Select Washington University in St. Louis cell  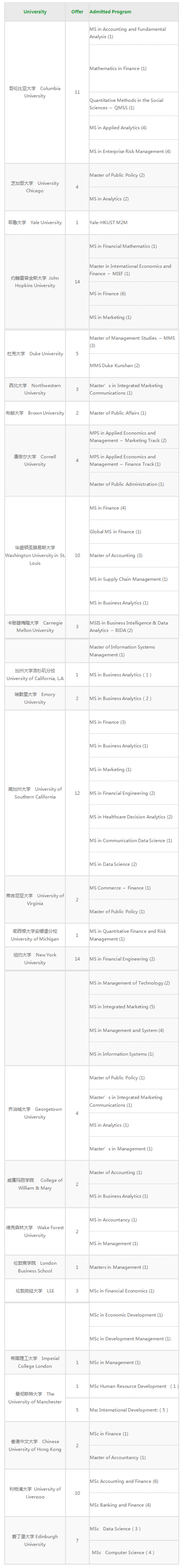(35, 555)
